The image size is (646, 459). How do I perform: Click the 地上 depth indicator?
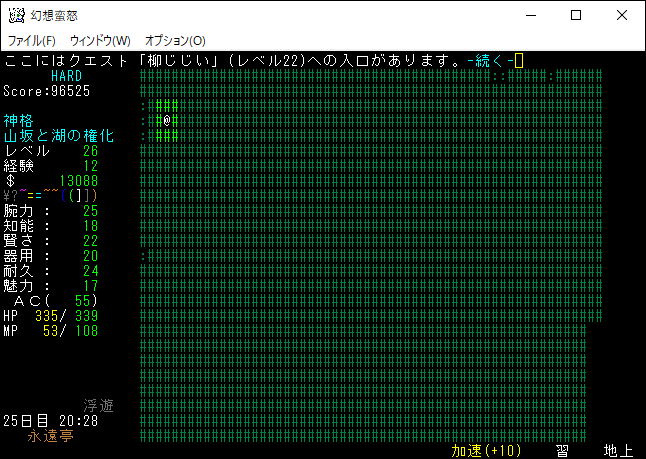(x=618, y=451)
